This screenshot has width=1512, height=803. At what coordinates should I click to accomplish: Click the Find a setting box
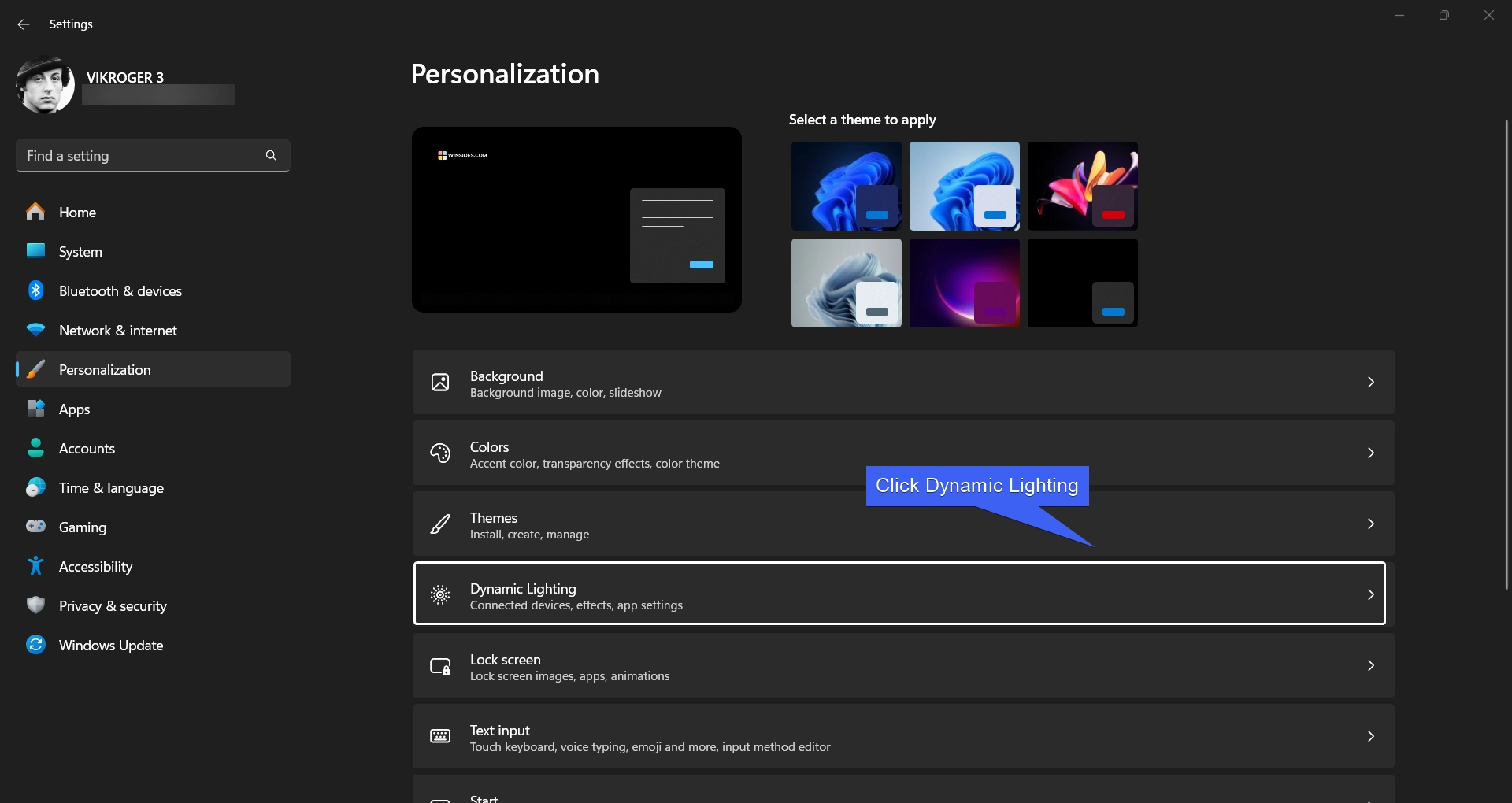[153, 156]
